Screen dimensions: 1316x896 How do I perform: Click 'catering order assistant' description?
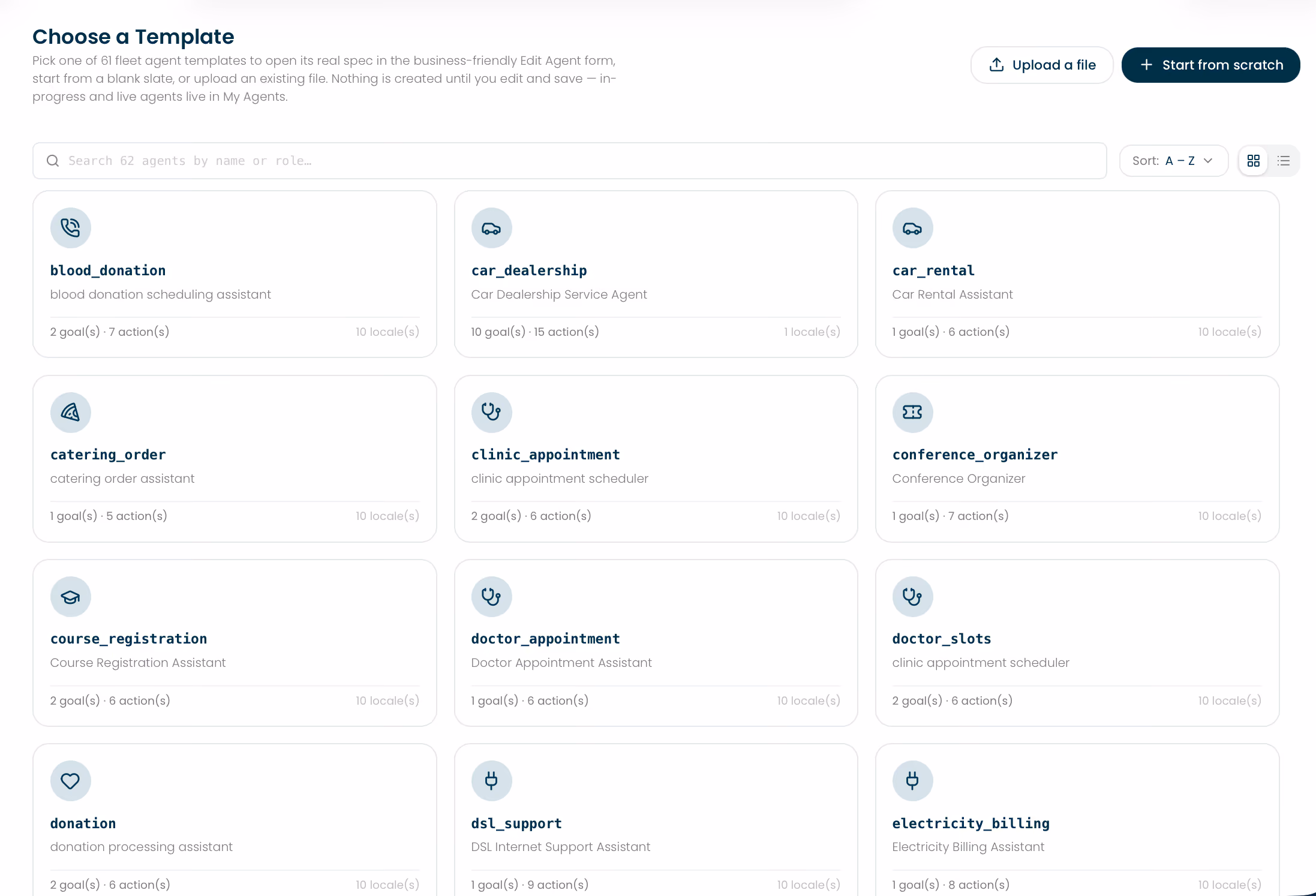click(x=122, y=479)
